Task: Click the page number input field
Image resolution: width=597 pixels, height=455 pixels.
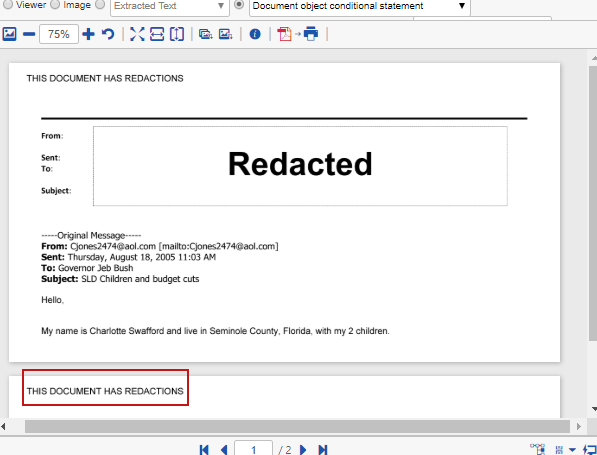Action: click(253, 449)
